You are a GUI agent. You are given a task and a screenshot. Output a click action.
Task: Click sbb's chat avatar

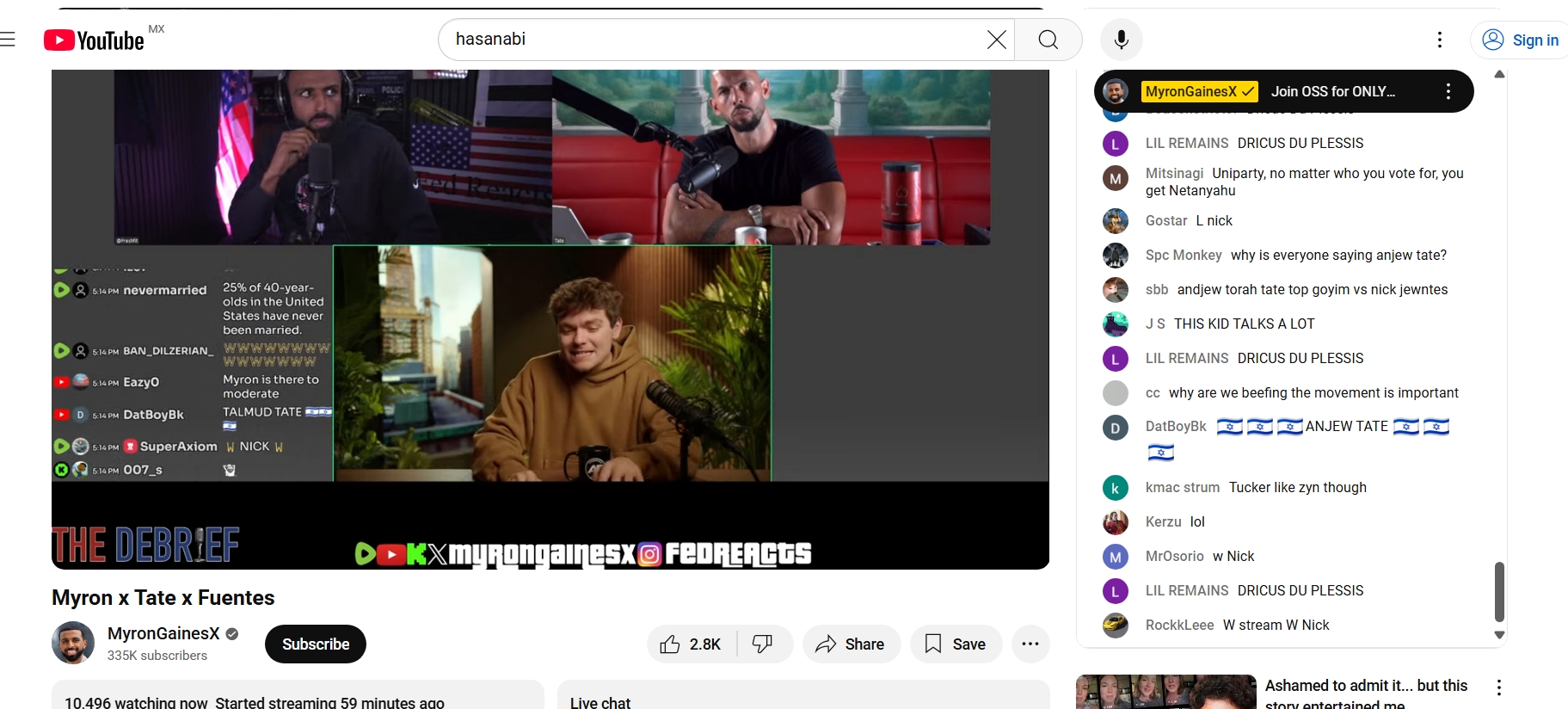coord(1116,290)
